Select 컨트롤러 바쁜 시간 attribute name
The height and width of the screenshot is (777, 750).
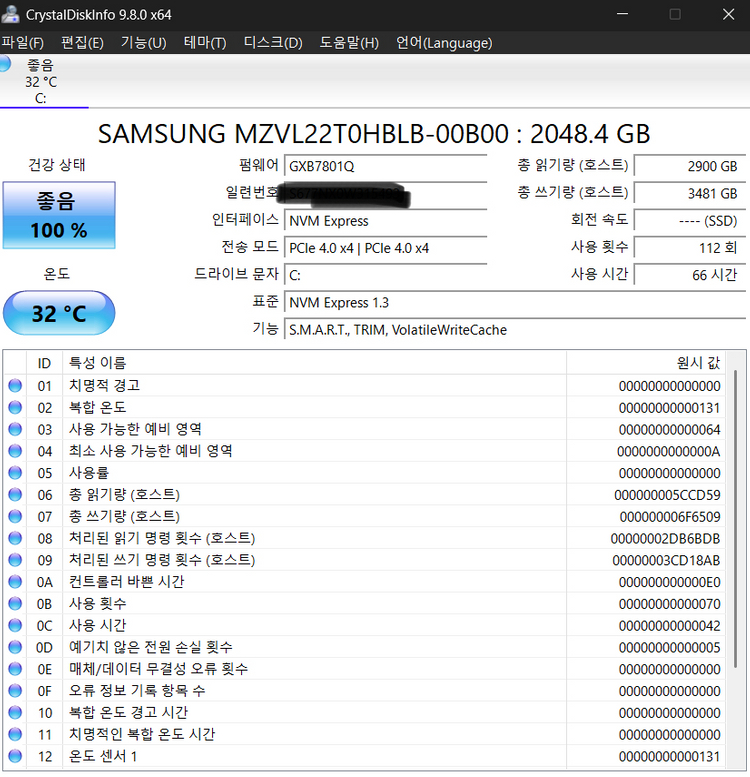tap(126, 582)
